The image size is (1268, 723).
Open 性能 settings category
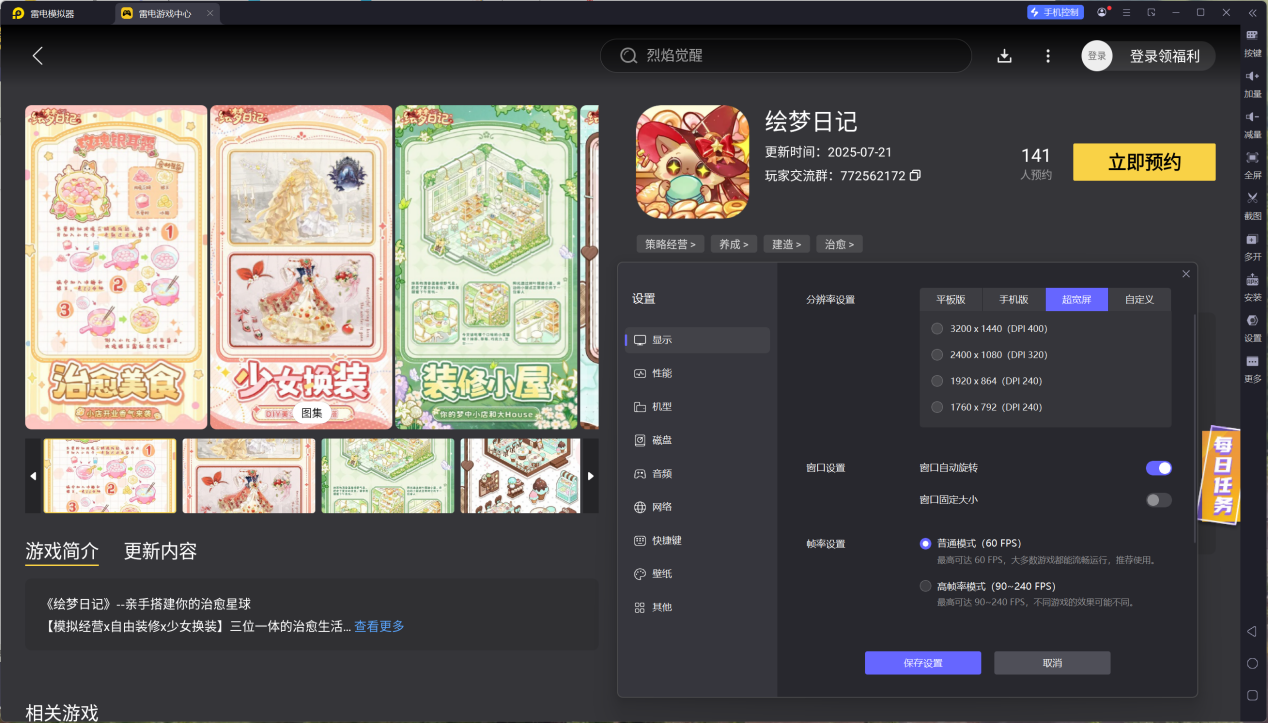click(x=698, y=373)
